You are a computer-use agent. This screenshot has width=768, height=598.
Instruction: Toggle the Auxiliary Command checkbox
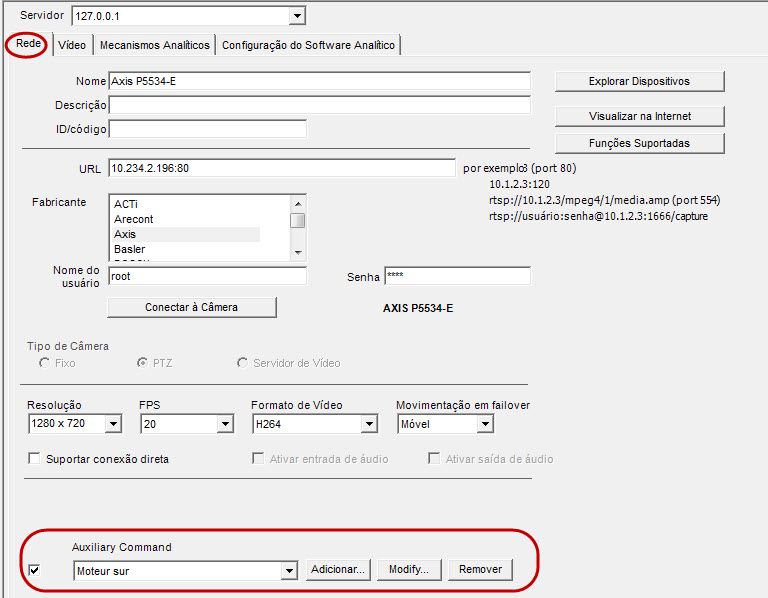coord(34,570)
